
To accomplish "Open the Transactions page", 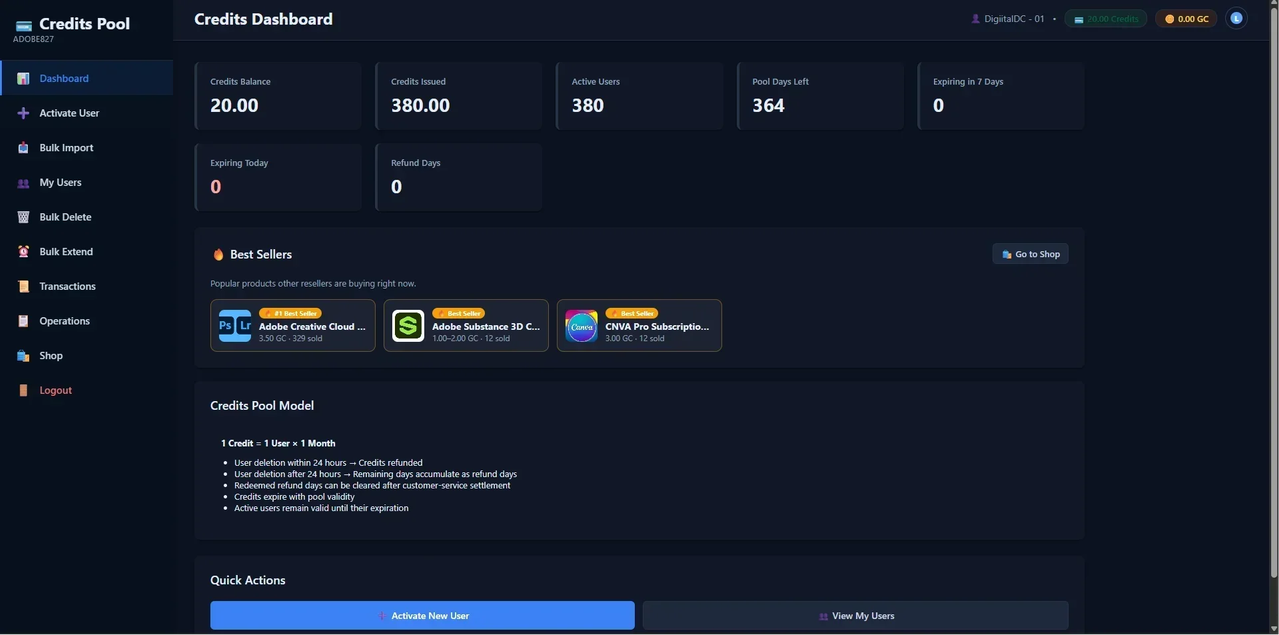I will point(86,287).
